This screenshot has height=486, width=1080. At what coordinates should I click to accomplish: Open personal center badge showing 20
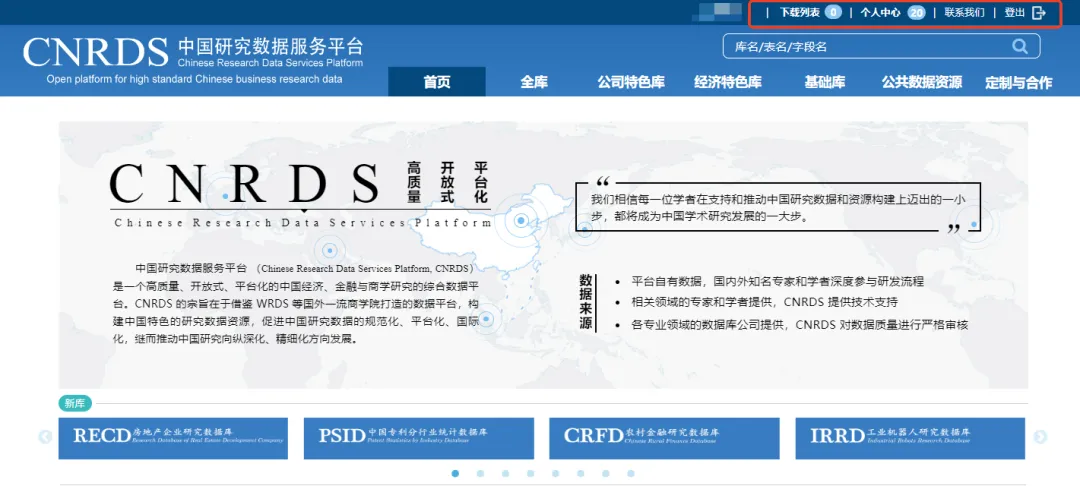point(915,12)
